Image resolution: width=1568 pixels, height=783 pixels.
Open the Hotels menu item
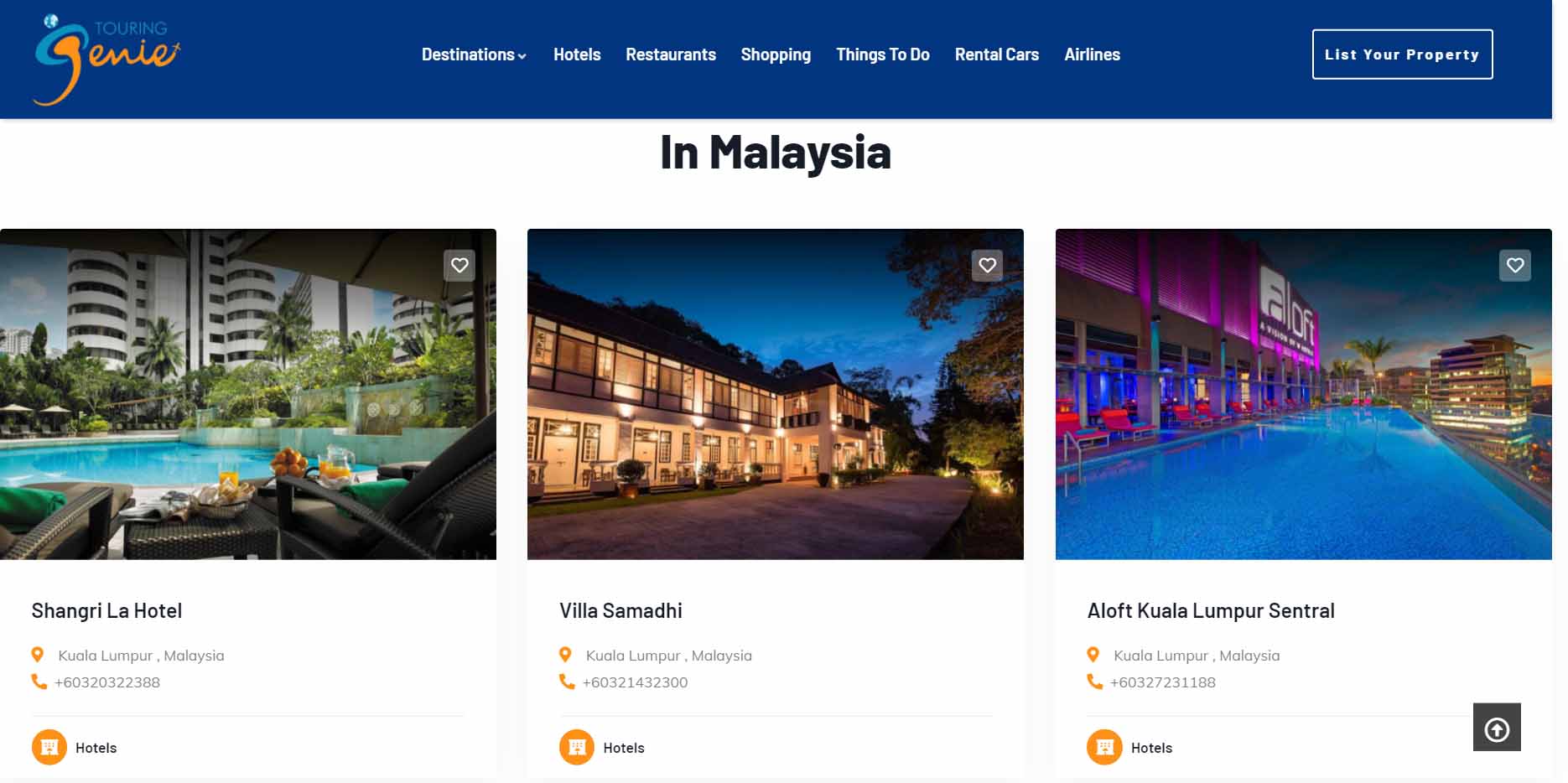(x=577, y=54)
